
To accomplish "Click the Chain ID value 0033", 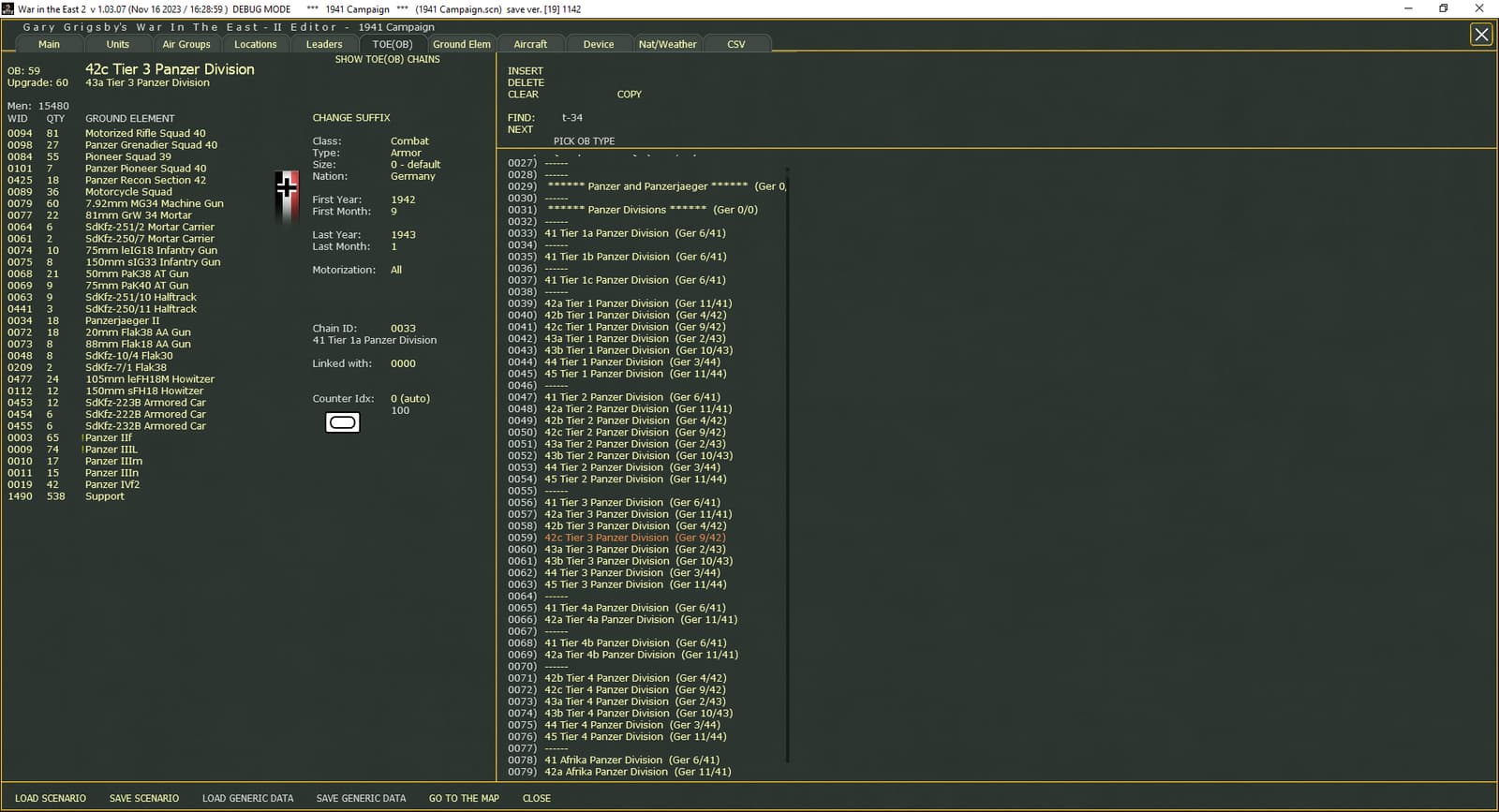I will tap(403, 329).
